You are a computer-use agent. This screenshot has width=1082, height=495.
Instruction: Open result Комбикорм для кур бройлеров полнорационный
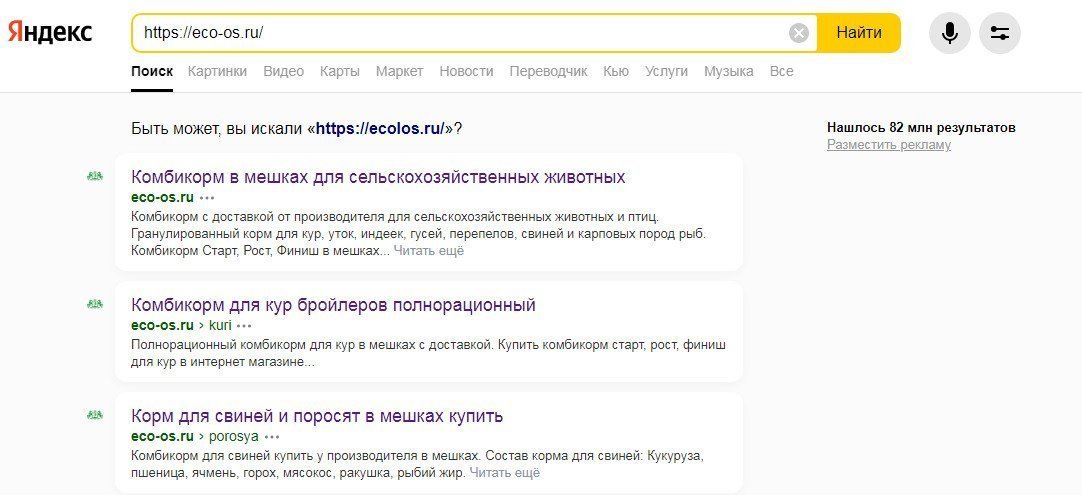click(333, 304)
